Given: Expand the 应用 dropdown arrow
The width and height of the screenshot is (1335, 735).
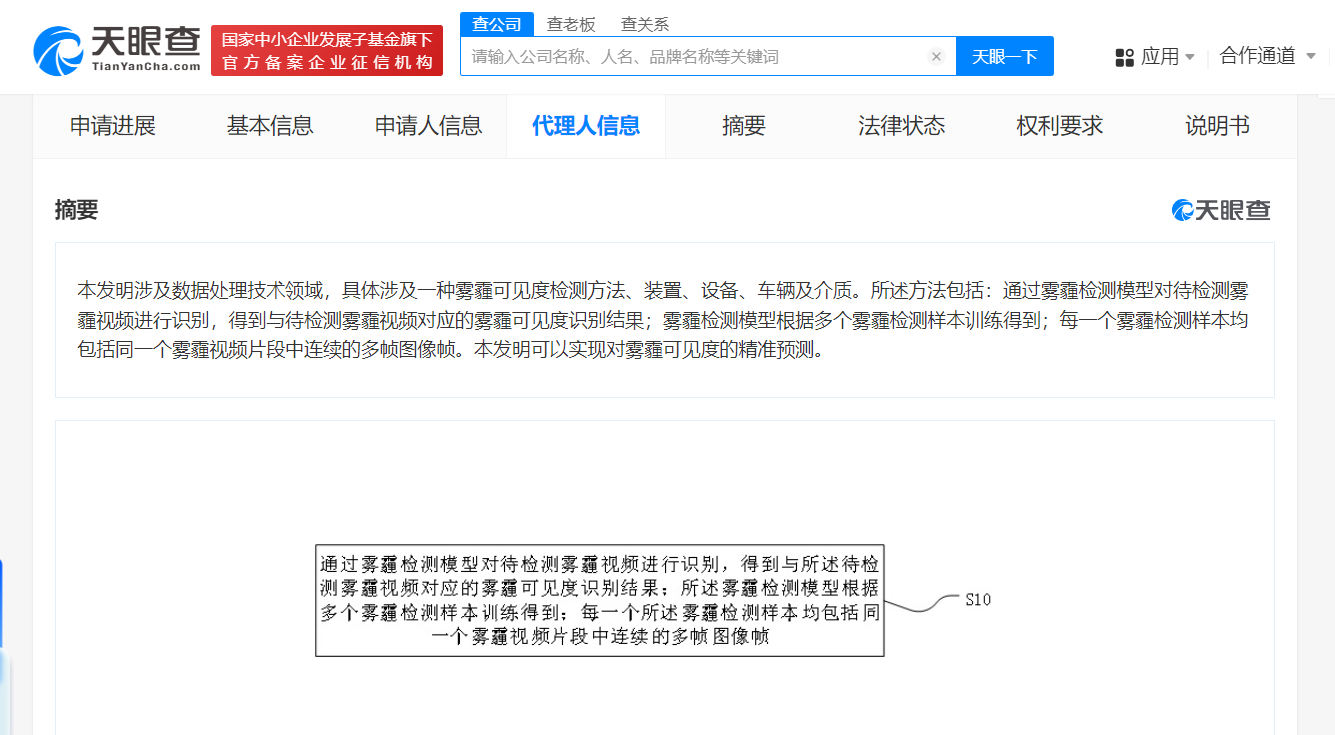Looking at the screenshot, I should [1190, 57].
